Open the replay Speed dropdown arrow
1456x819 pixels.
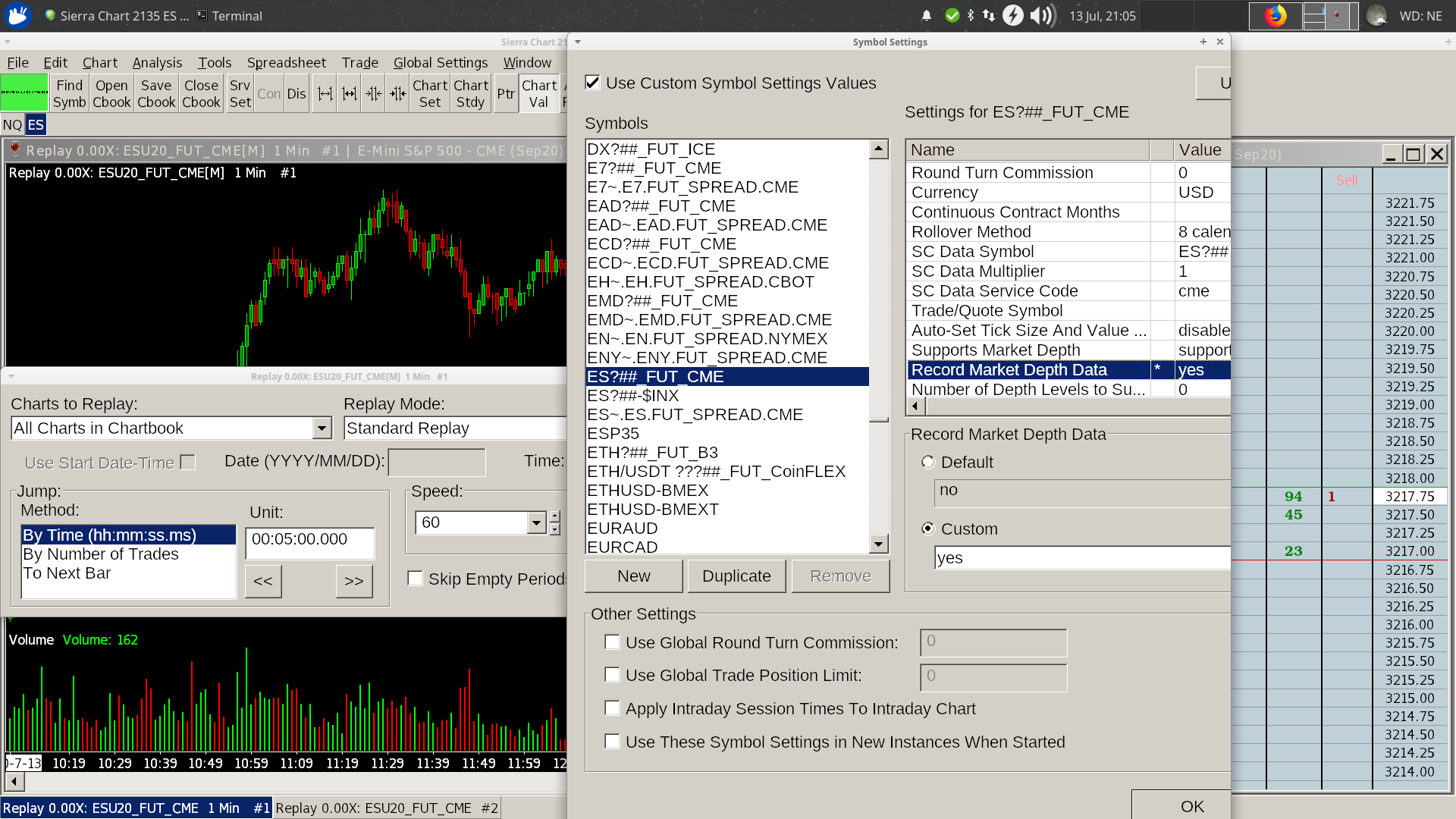pos(536,522)
